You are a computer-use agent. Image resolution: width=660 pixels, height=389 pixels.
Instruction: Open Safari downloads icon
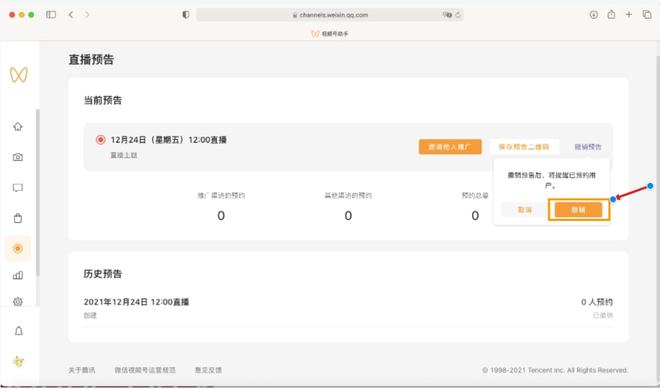point(593,15)
